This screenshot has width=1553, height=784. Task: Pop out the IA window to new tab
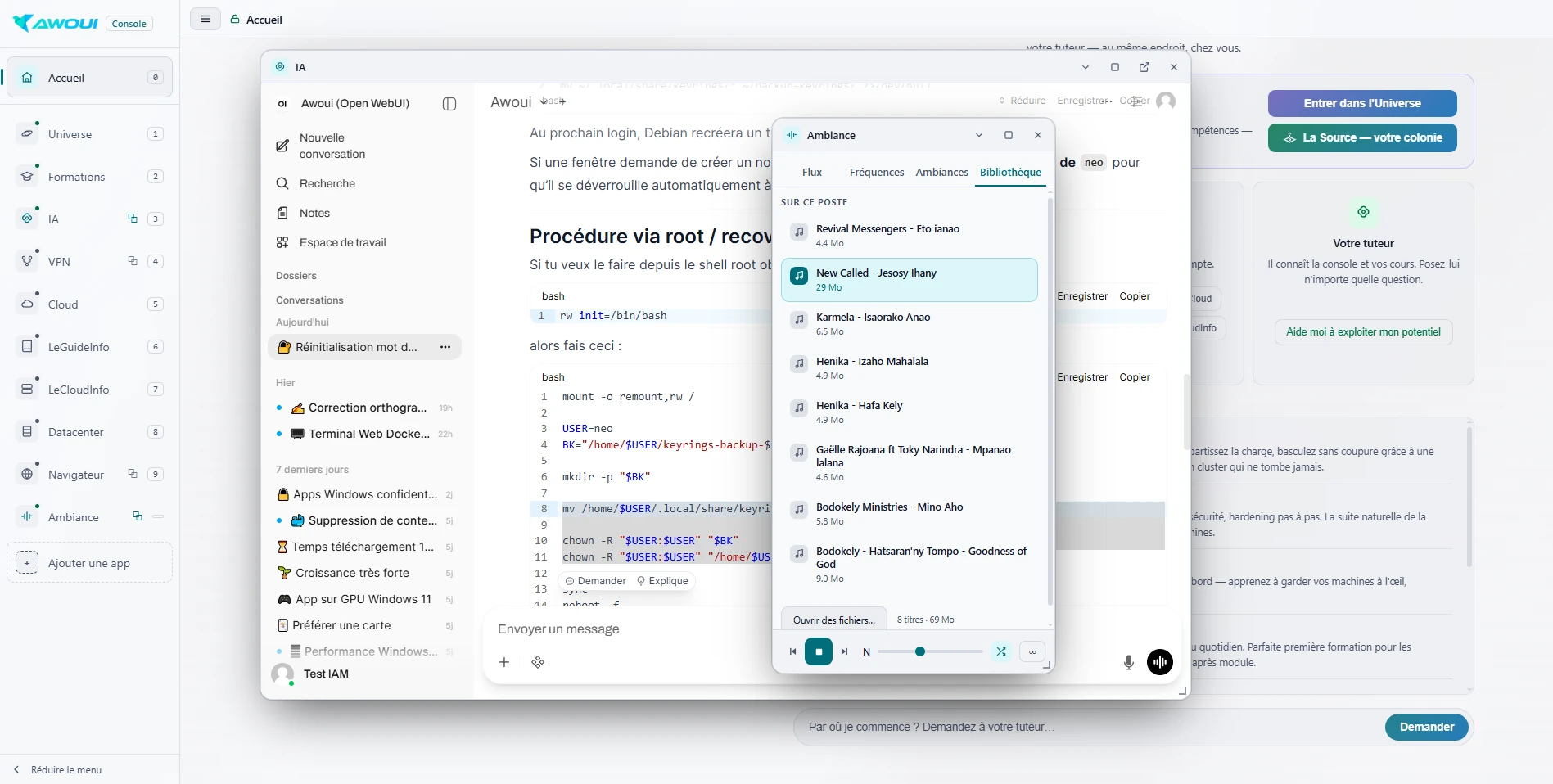(x=1144, y=67)
